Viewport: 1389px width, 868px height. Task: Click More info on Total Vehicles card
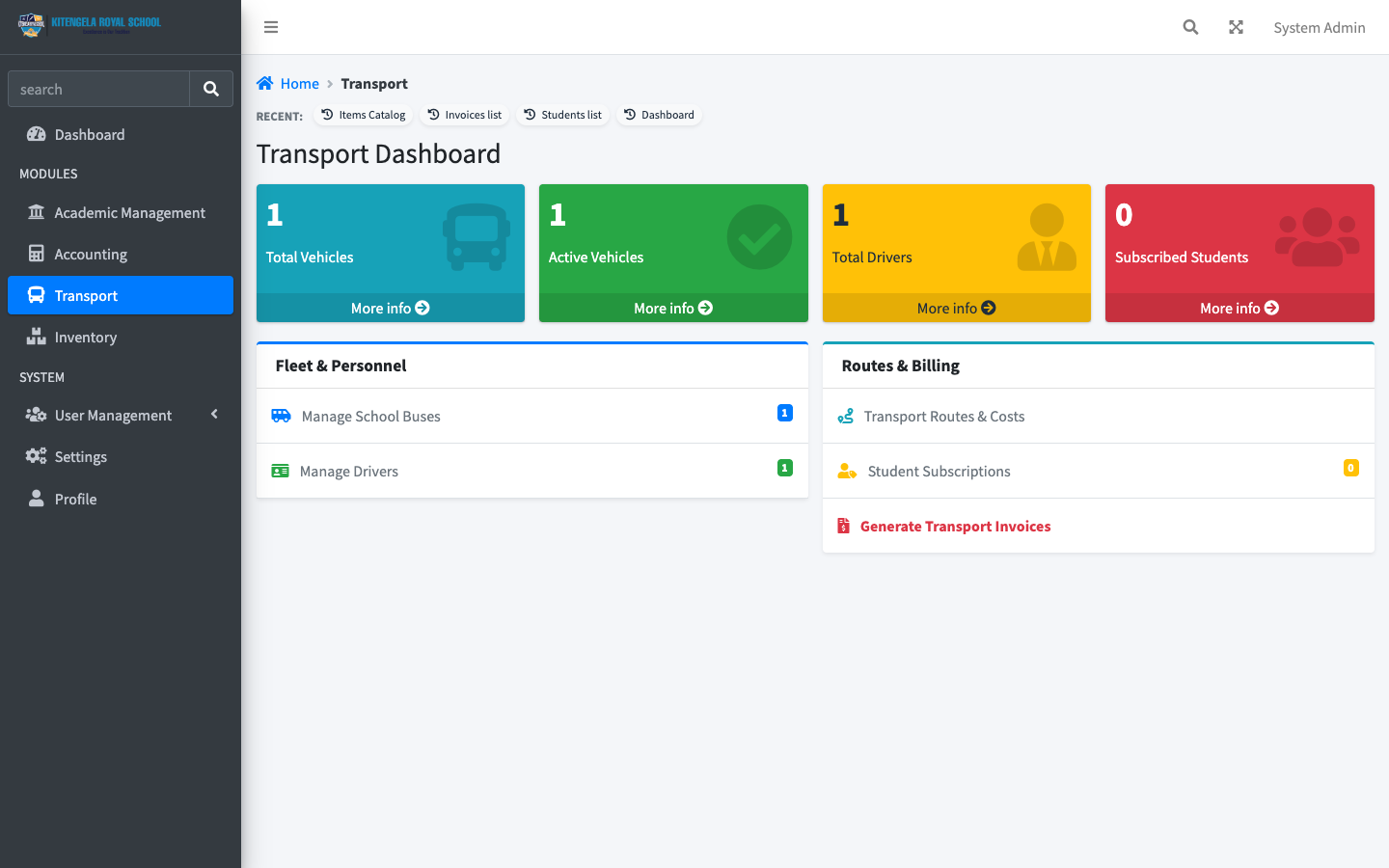click(391, 308)
